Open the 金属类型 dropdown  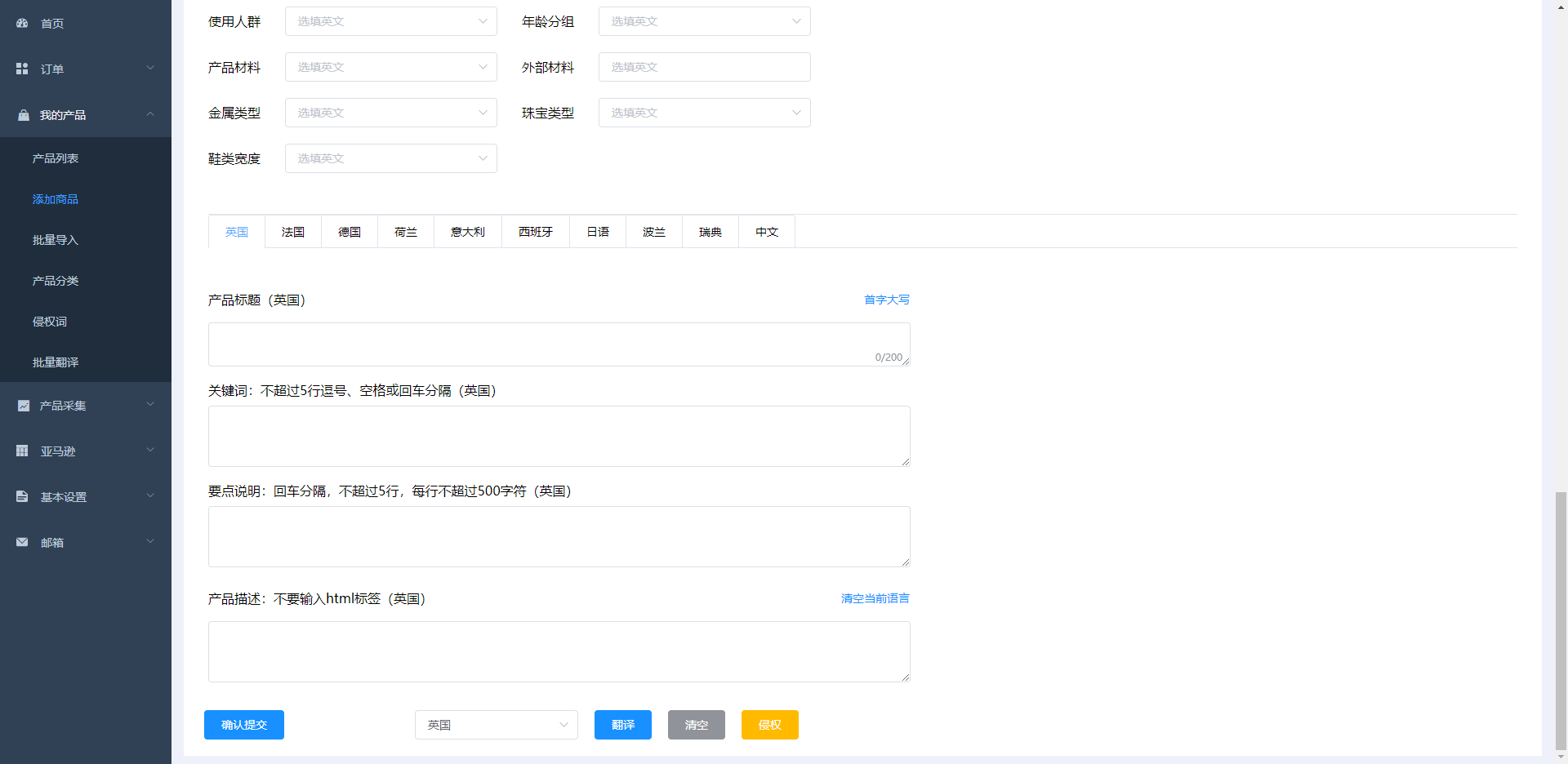coord(390,113)
